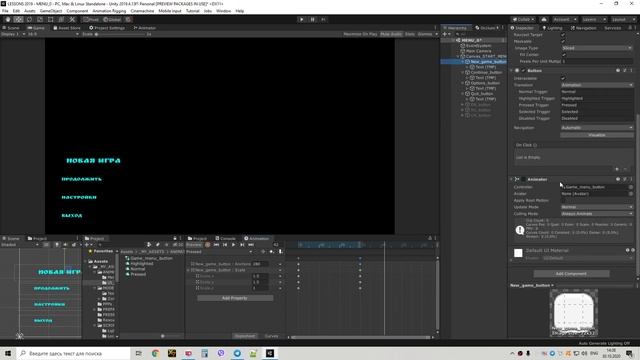The image size is (640, 360).
Task: Switch to the Project Settings tab
Action: [107, 28]
